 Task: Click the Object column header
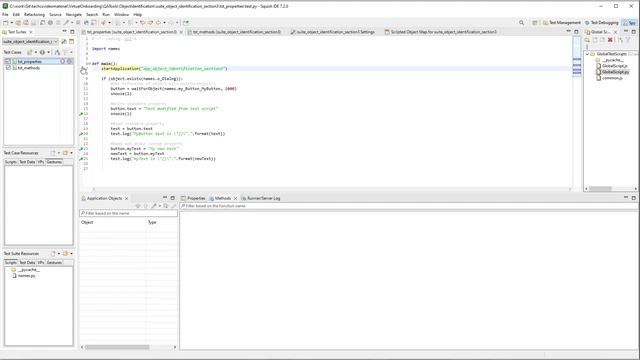point(112,222)
